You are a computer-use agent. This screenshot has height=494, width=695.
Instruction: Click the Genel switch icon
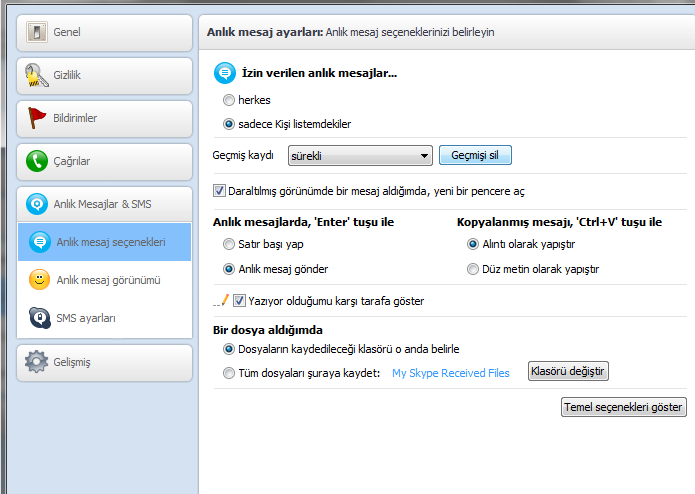click(37, 32)
